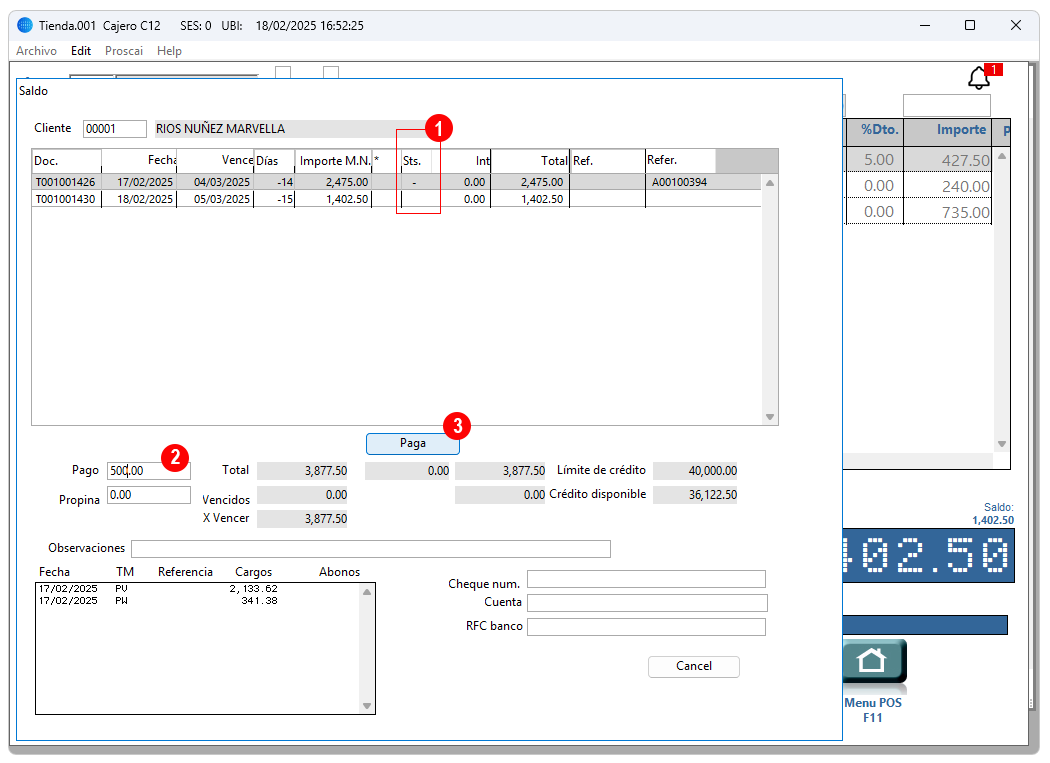Click the Importe M.N. column header

333,161
